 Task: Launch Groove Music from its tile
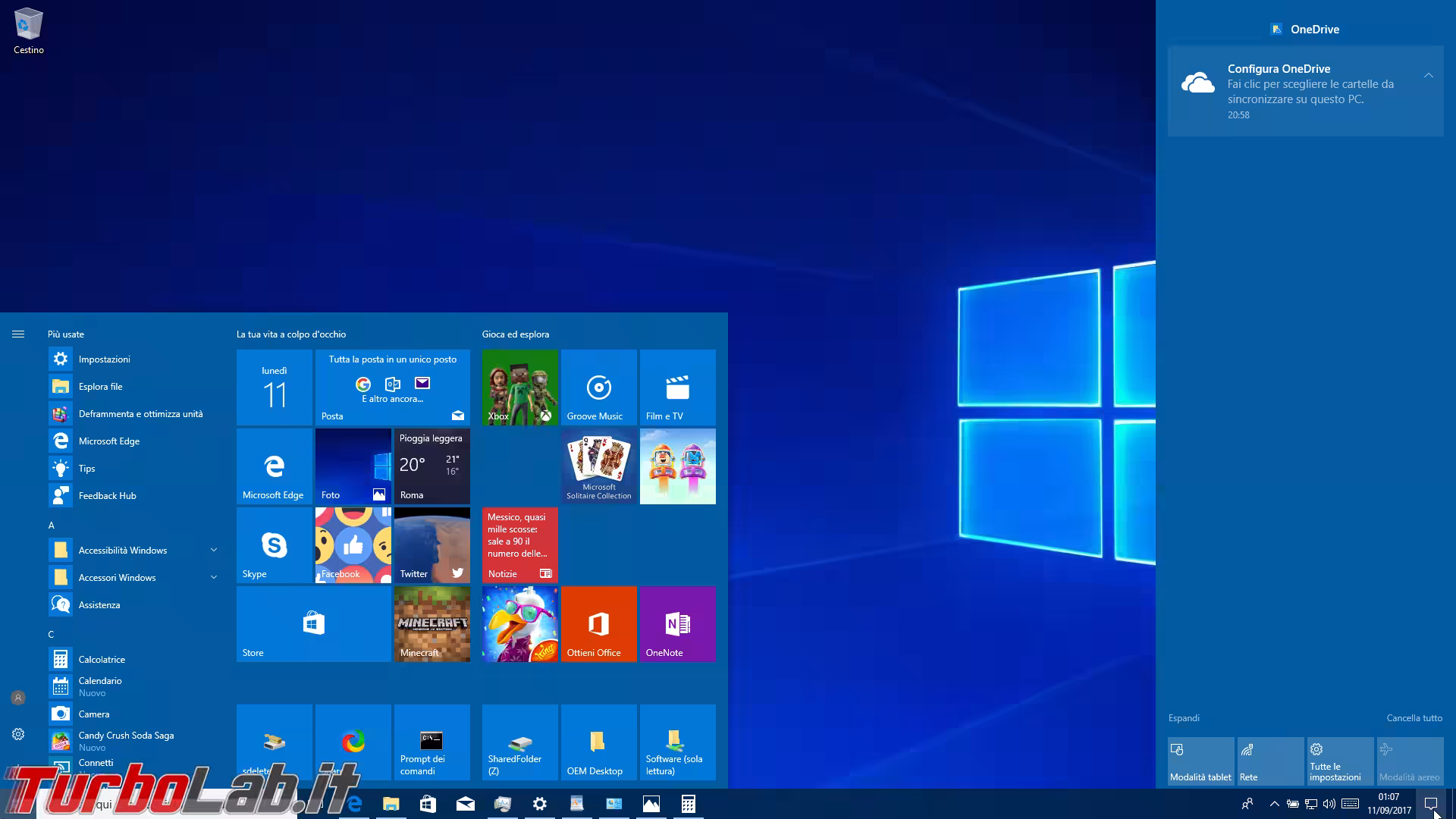pyautogui.click(x=598, y=388)
